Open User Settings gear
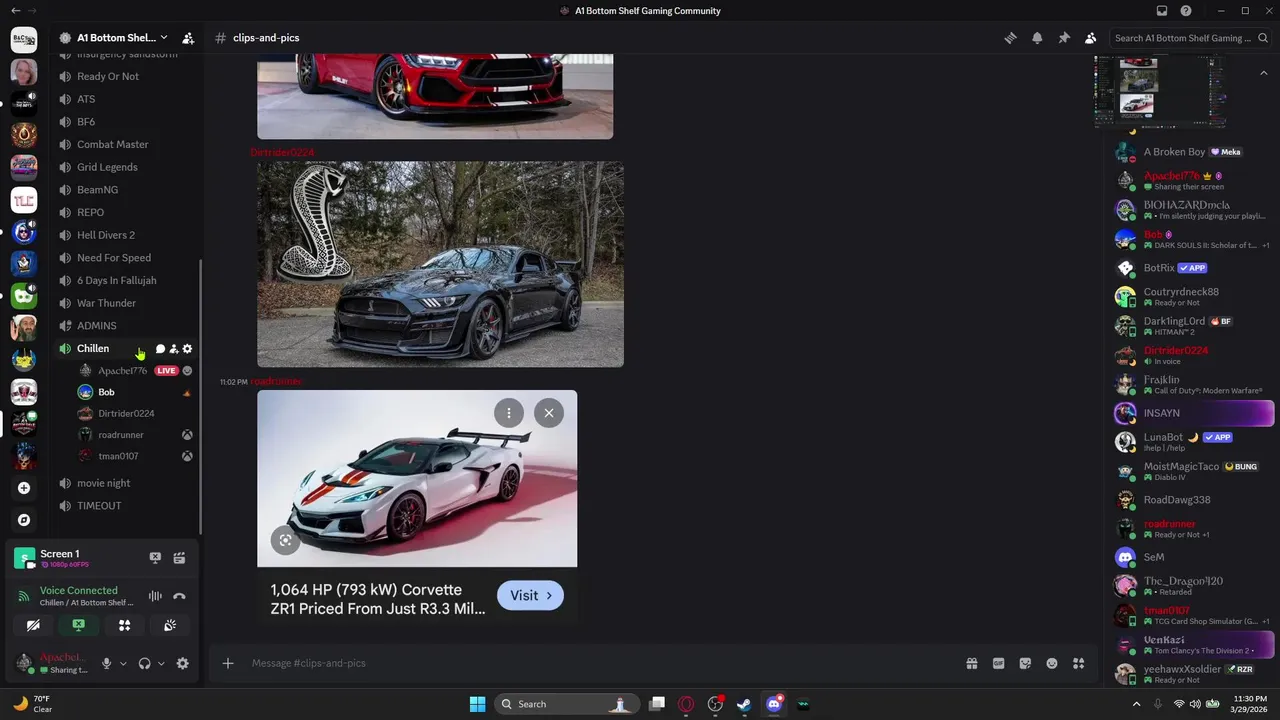 pos(182,663)
